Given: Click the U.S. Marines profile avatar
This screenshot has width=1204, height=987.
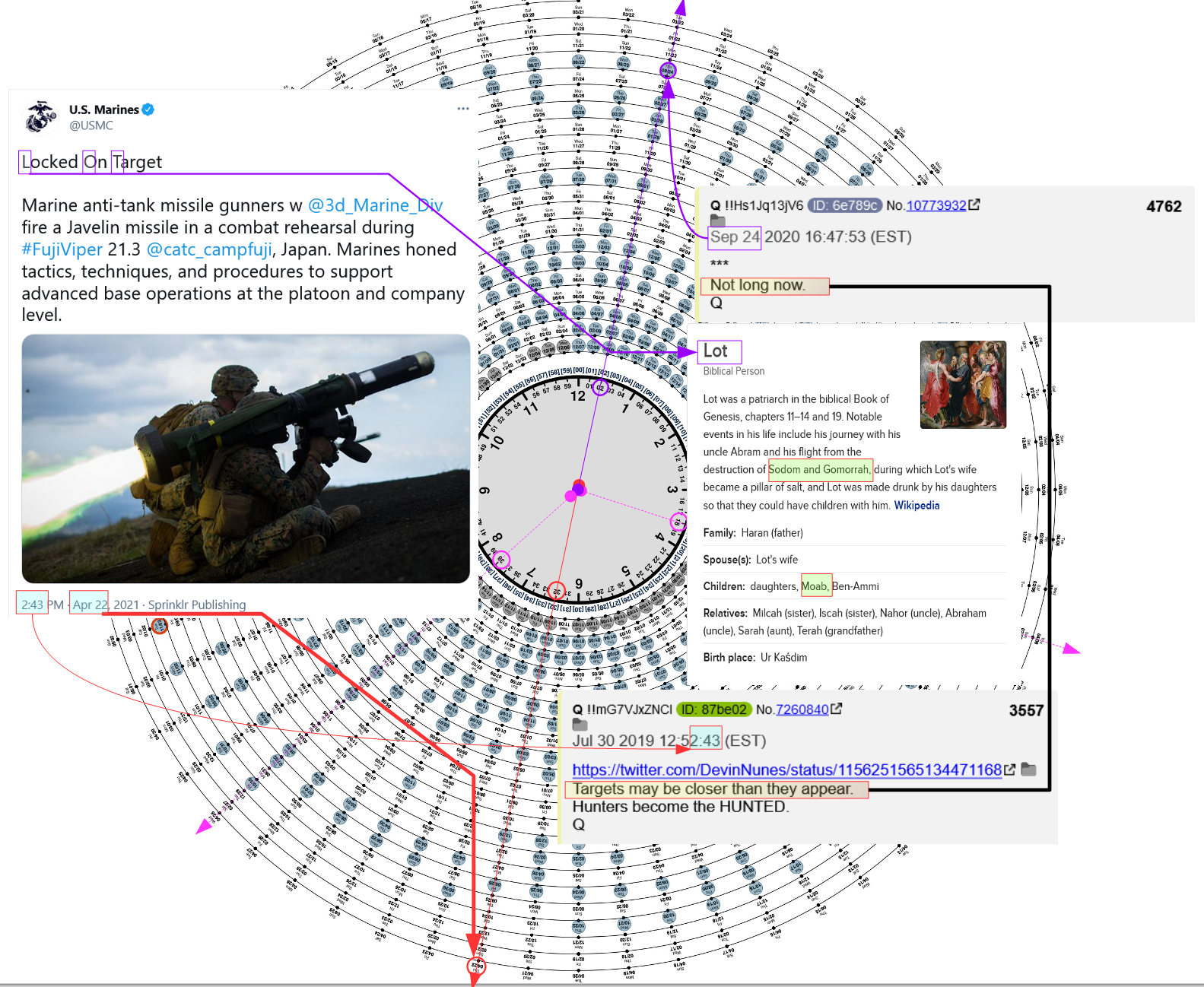Looking at the screenshot, I should [41, 116].
